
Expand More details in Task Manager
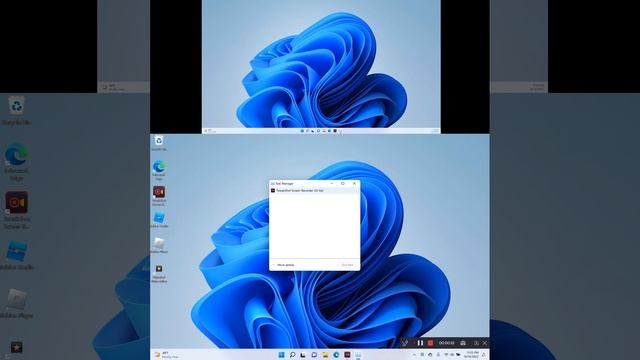pyautogui.click(x=283, y=265)
